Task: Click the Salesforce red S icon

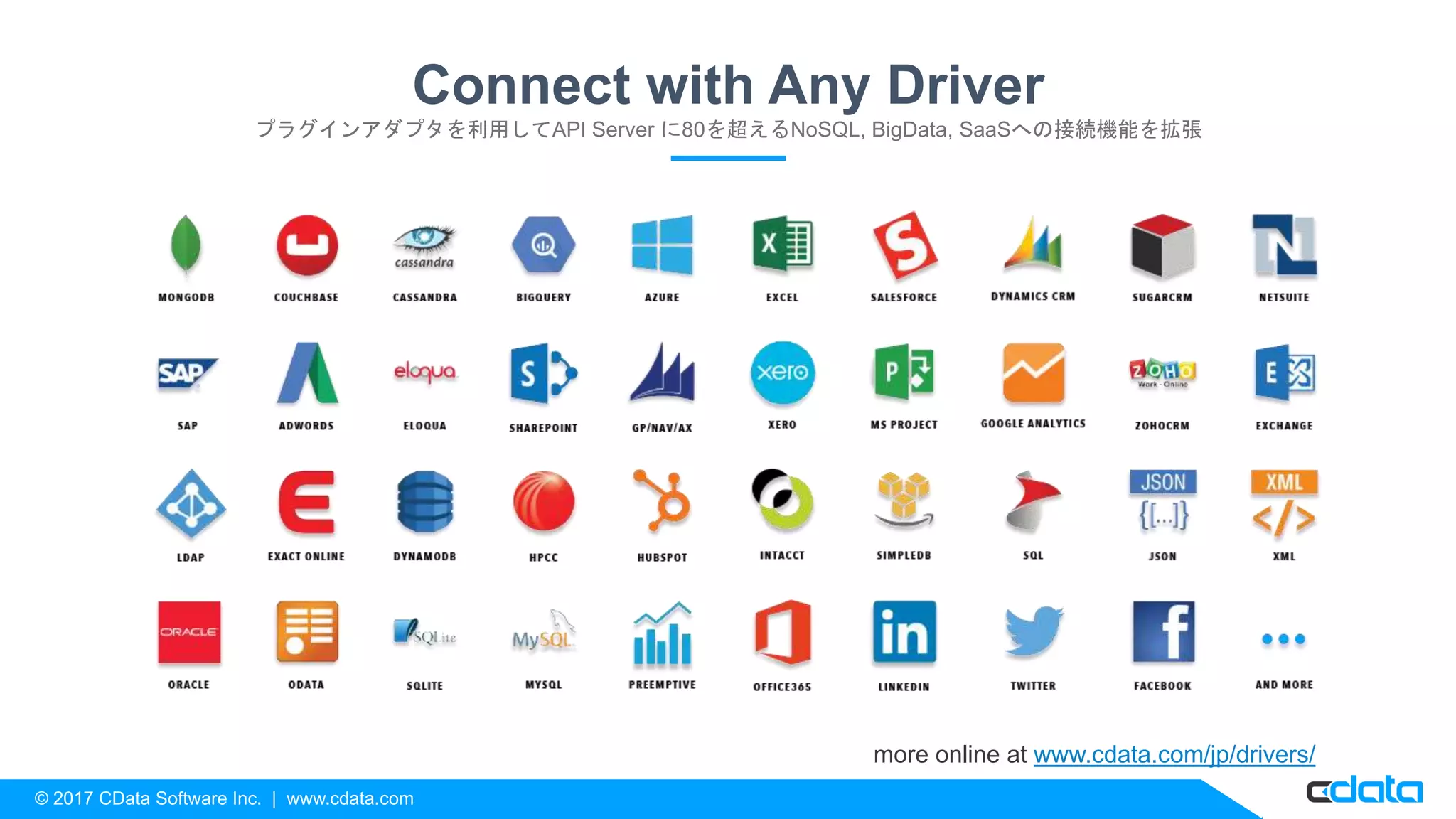Action: (904, 245)
